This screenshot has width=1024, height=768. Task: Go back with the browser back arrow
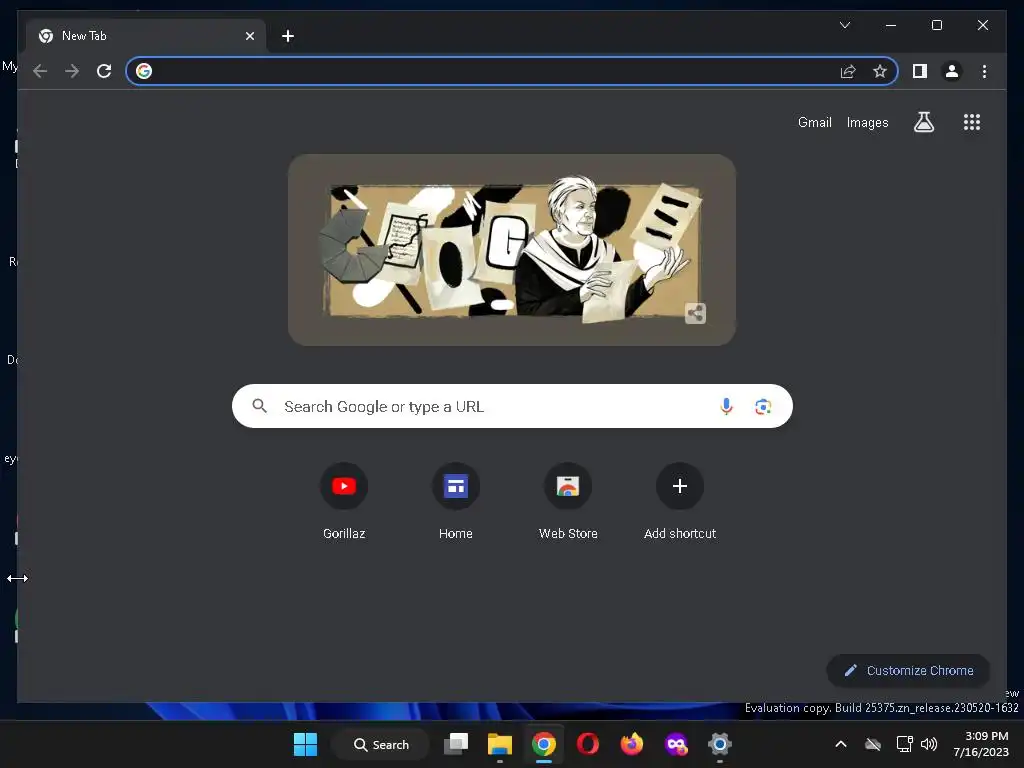pyautogui.click(x=40, y=71)
